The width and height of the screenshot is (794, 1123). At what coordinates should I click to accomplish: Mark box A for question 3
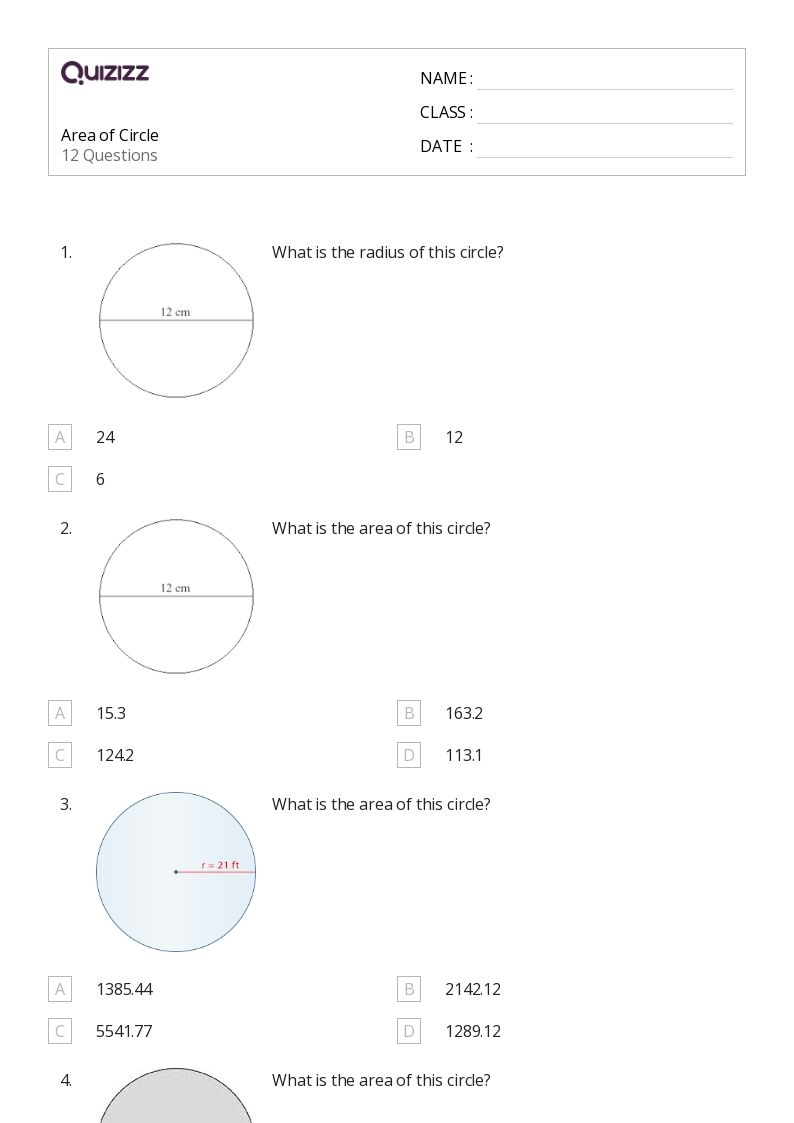60,989
